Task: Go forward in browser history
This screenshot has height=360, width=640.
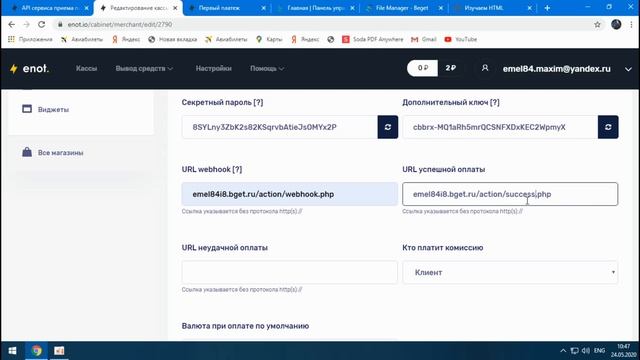Action: 27,24
